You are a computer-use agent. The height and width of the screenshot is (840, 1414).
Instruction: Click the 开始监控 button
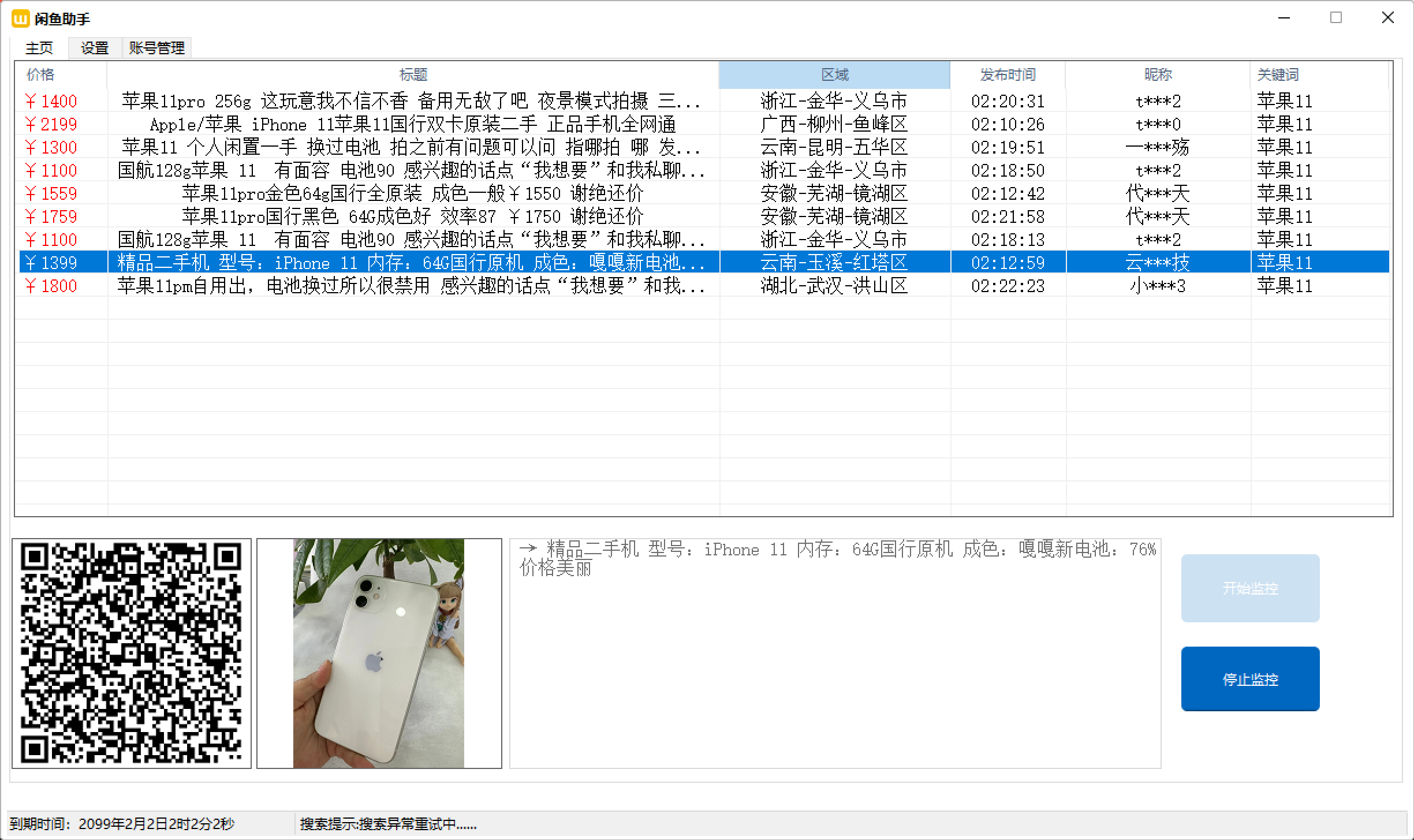pyautogui.click(x=1250, y=588)
